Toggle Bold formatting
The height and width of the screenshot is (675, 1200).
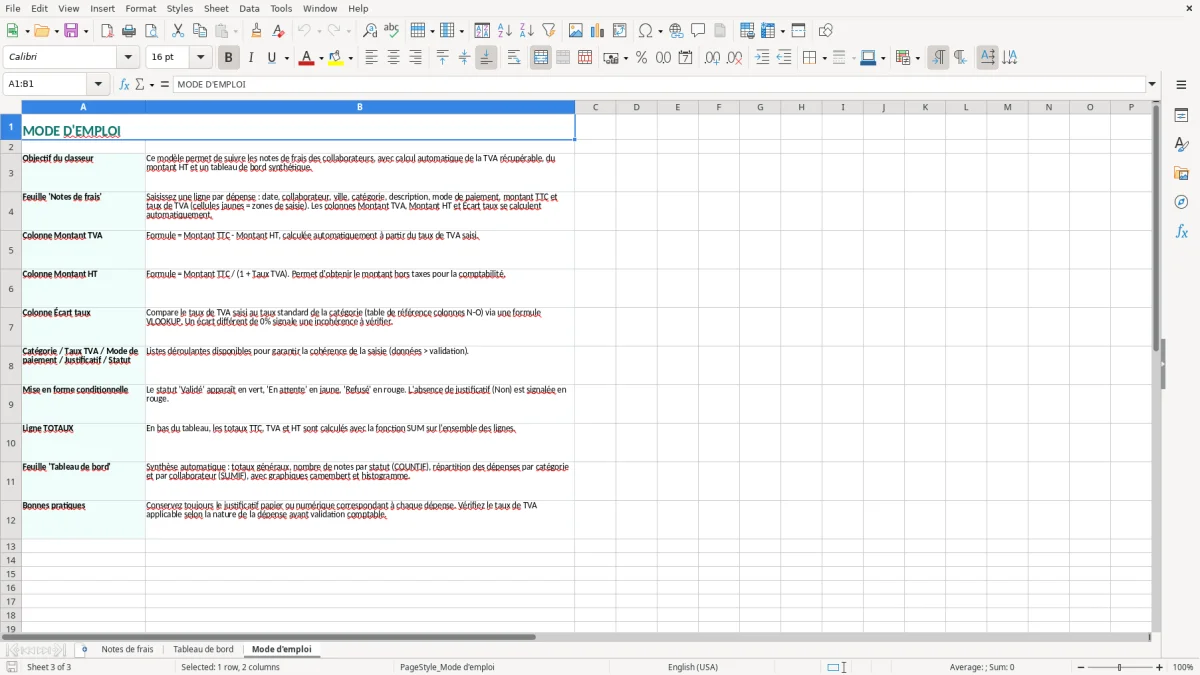229,58
